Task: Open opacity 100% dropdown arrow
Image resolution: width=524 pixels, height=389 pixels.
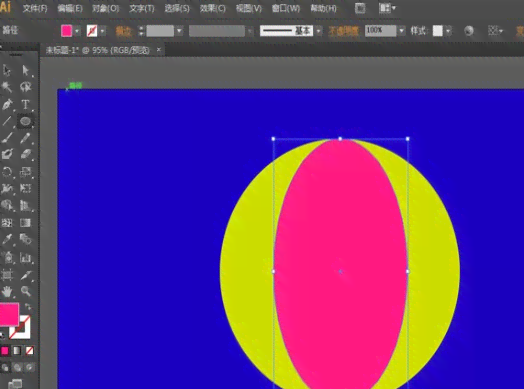Action: pyautogui.click(x=401, y=31)
